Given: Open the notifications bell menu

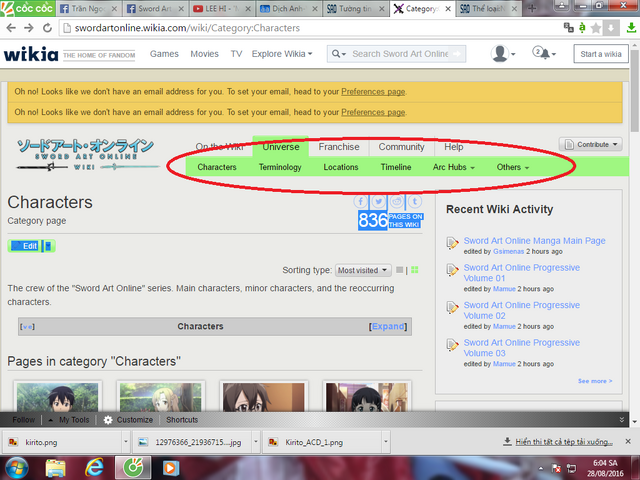Looking at the screenshot, I should (x=544, y=53).
